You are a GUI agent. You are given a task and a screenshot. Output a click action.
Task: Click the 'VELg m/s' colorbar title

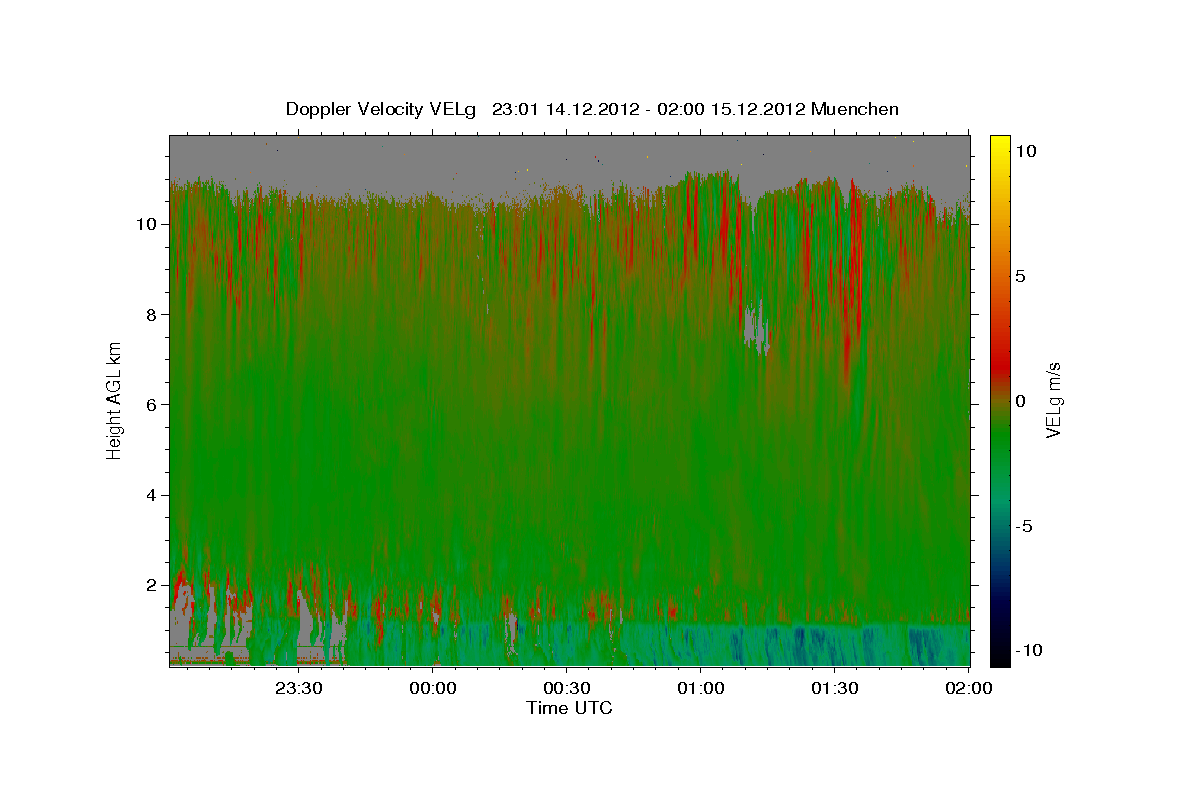click(1053, 400)
